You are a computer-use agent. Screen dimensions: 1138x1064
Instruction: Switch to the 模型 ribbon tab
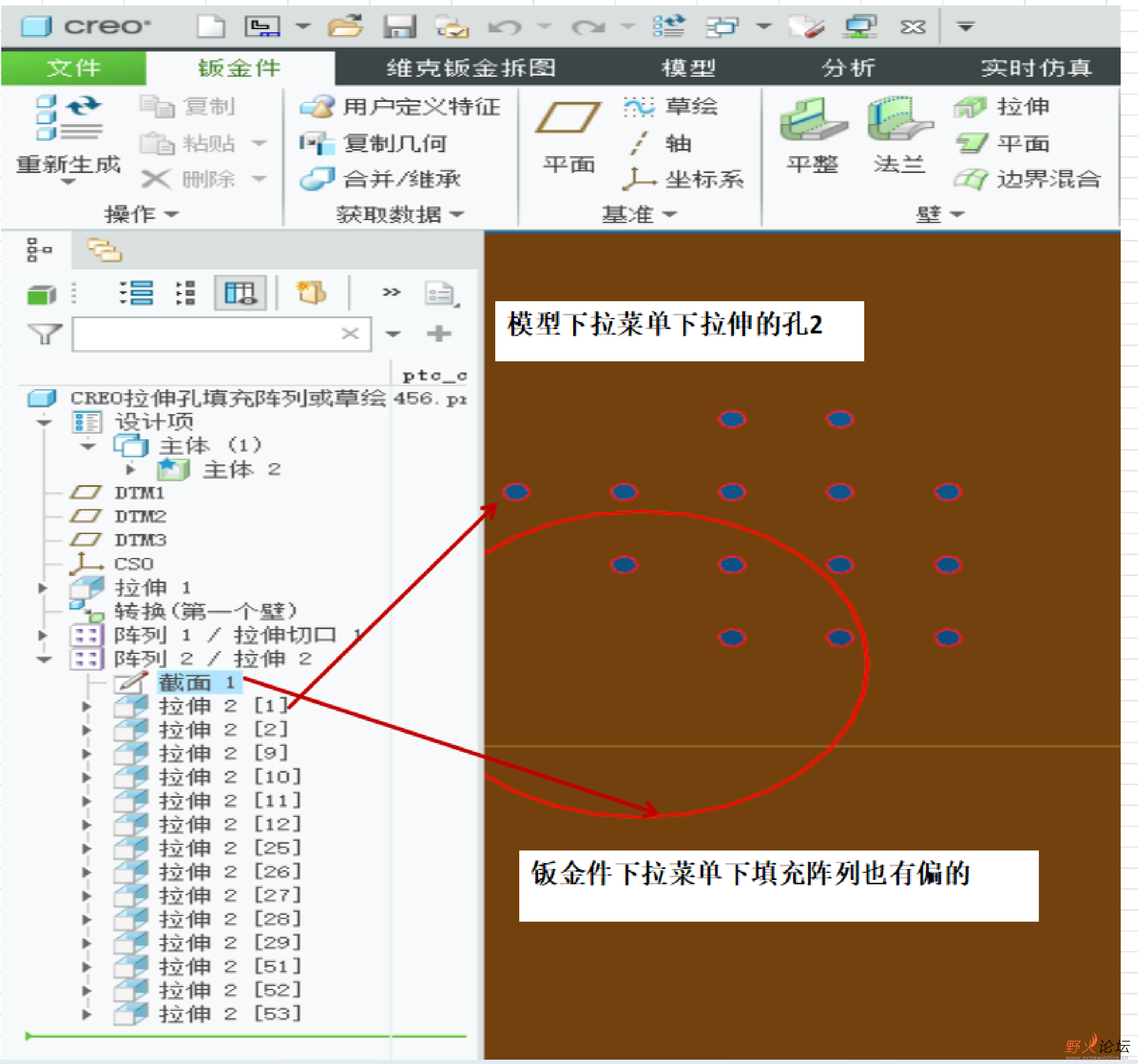pyautogui.click(x=689, y=68)
